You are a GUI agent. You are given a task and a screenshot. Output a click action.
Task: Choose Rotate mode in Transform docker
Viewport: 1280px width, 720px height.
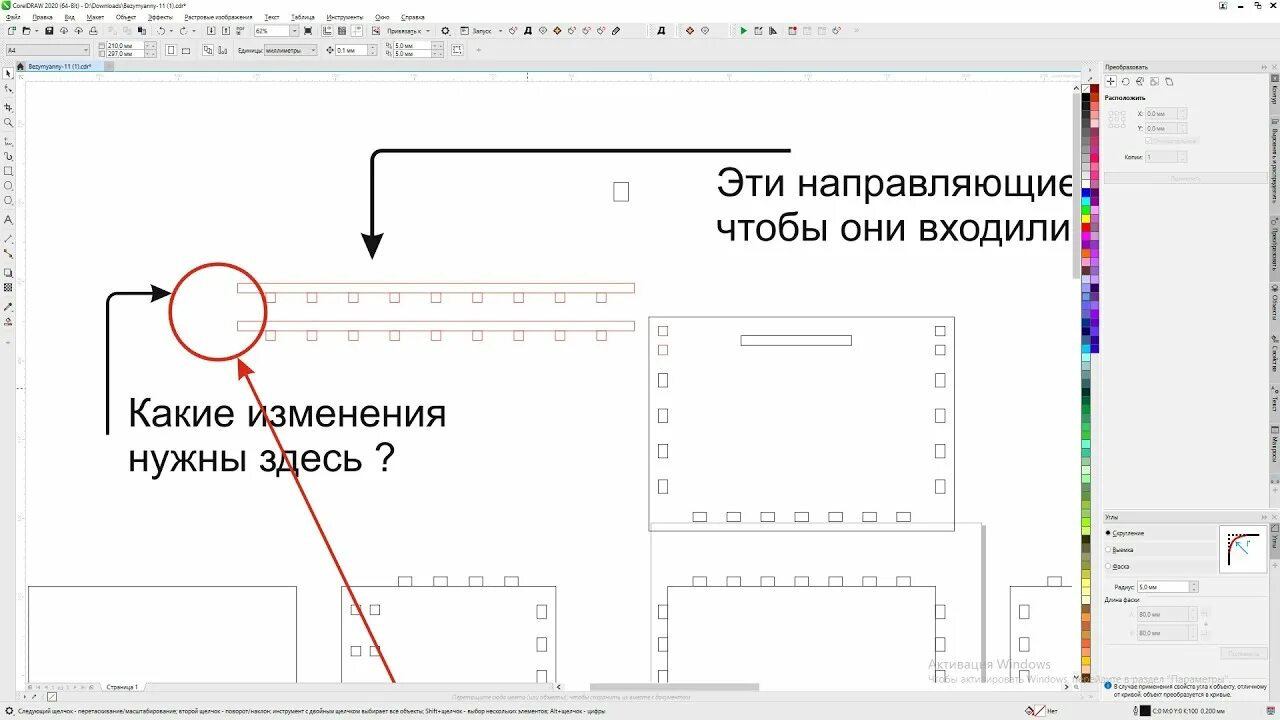tap(1125, 81)
